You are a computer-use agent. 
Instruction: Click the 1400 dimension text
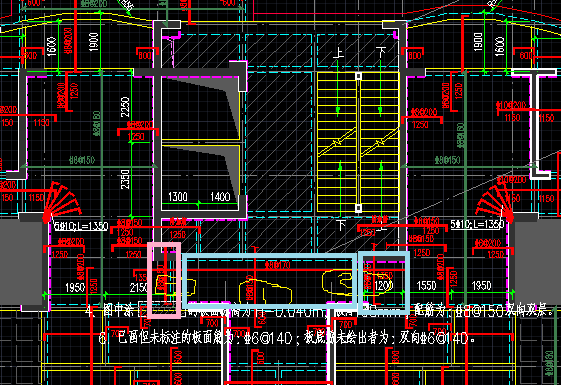click(220, 196)
